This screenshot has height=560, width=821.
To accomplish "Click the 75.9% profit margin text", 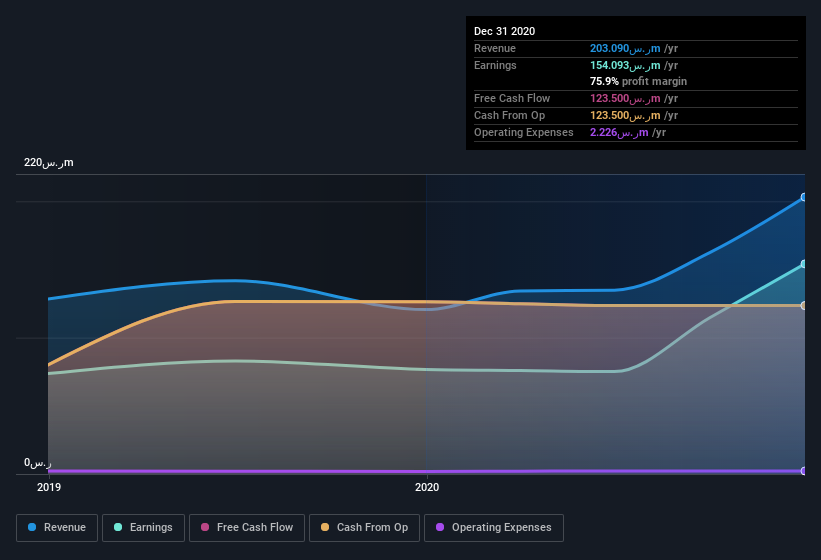I will (638, 82).
